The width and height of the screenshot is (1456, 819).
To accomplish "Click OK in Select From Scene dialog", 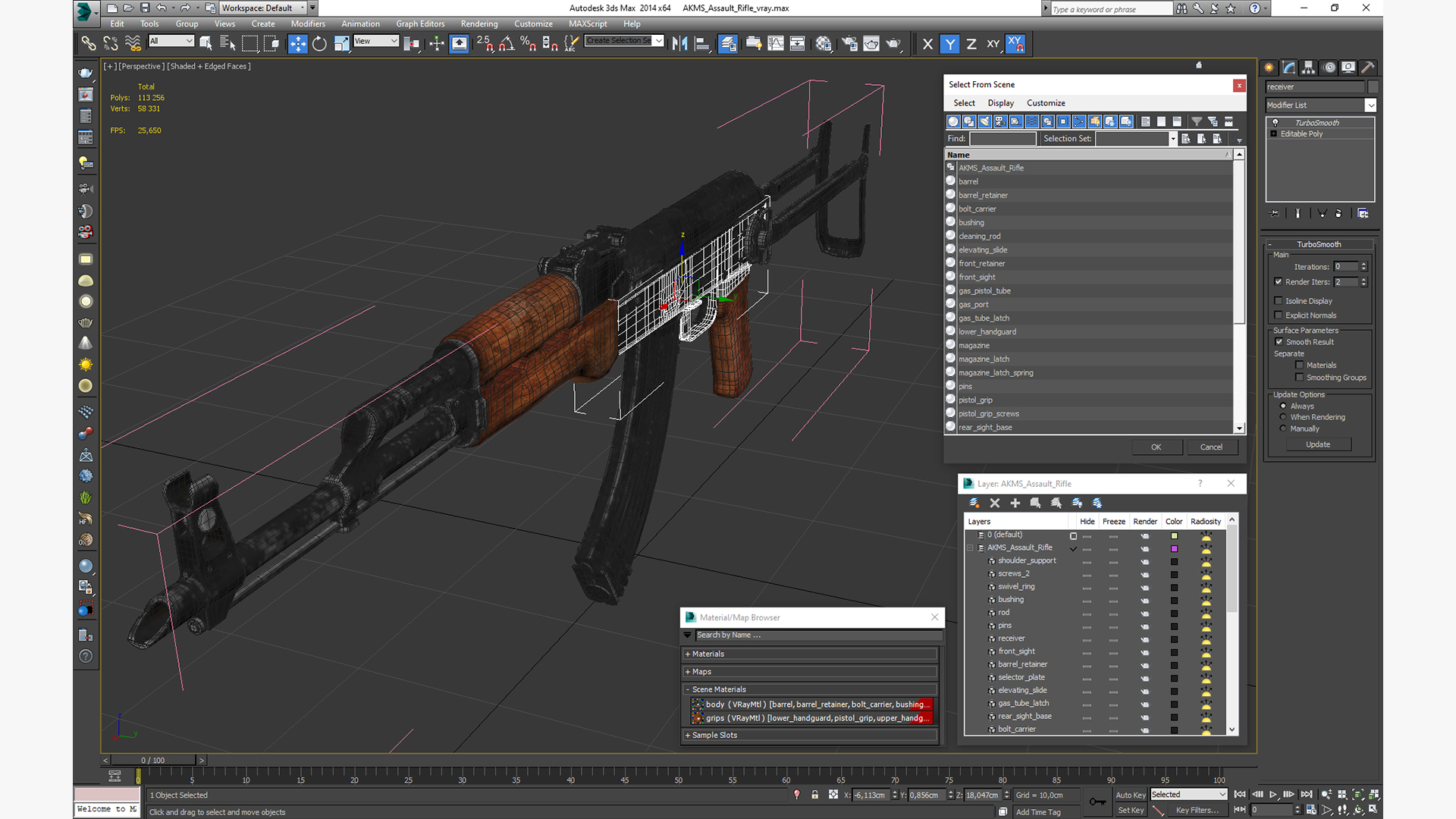I will pyautogui.click(x=1156, y=447).
